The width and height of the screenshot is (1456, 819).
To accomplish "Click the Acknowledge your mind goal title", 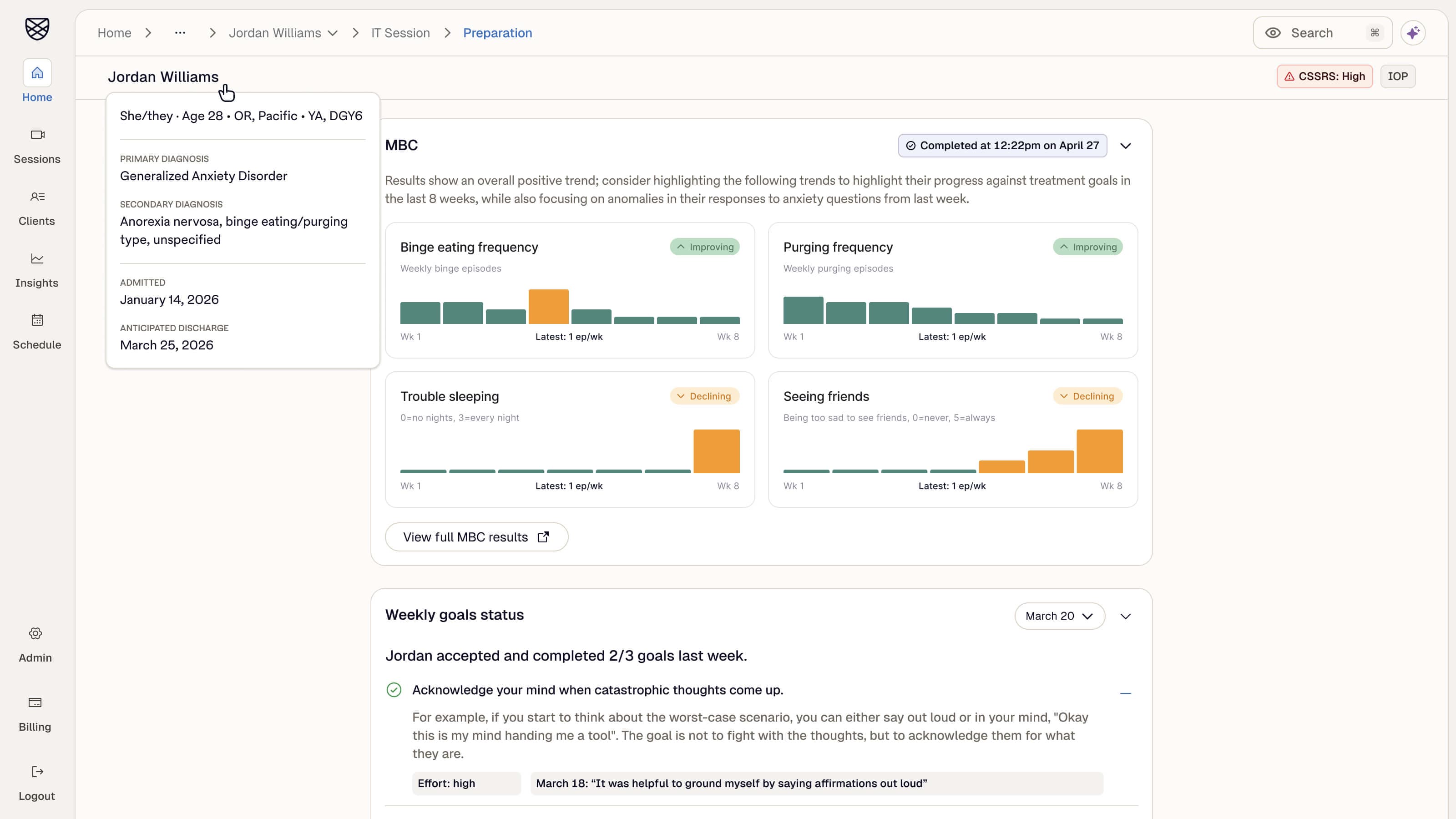I will point(597,690).
